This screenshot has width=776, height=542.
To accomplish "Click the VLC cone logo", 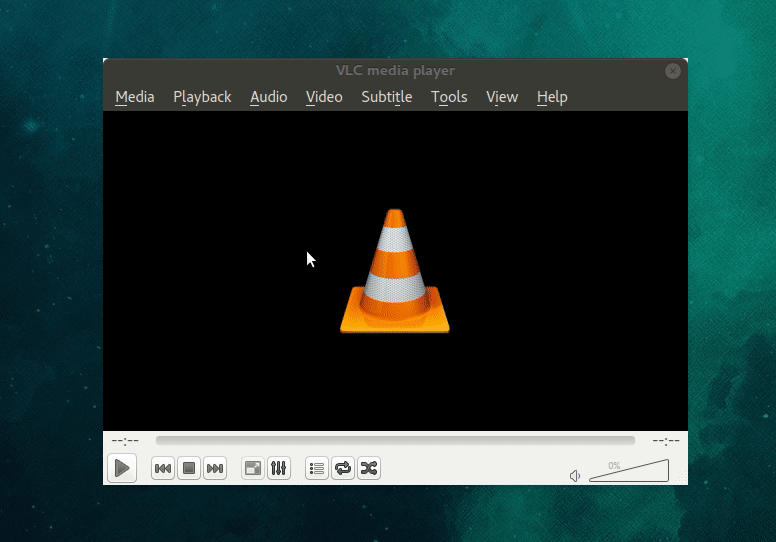I will (x=394, y=271).
